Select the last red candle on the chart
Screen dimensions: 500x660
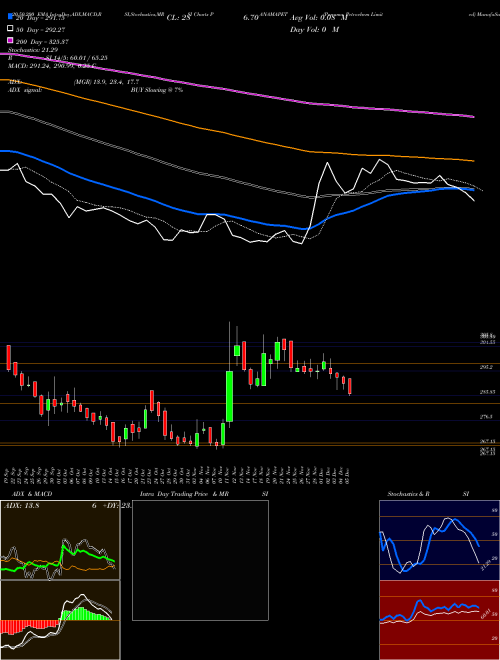[350, 386]
